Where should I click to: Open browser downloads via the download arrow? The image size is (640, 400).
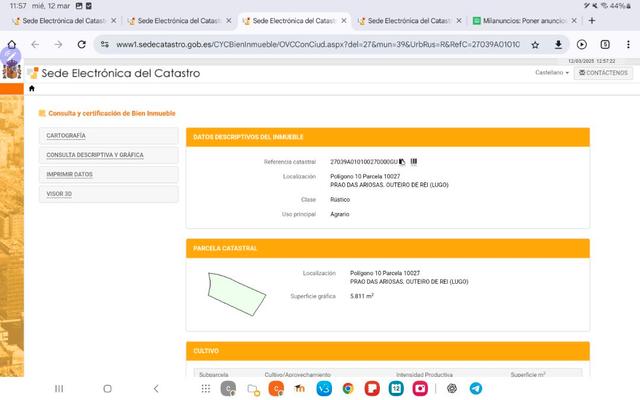tap(558, 44)
